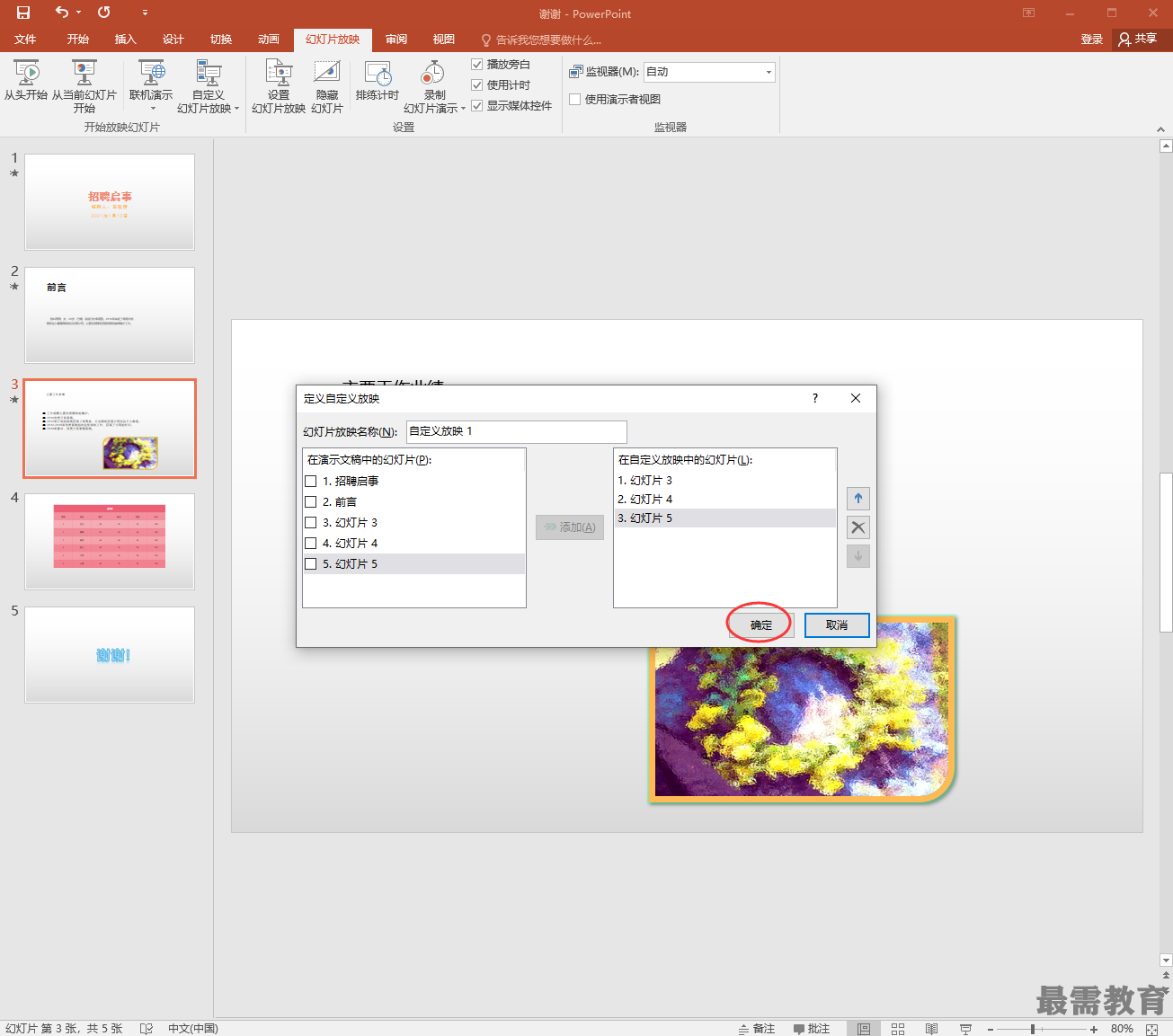Viewport: 1173px width, 1036px height.
Task: Save the presentation with the floppy disk icon
Action: [23, 13]
